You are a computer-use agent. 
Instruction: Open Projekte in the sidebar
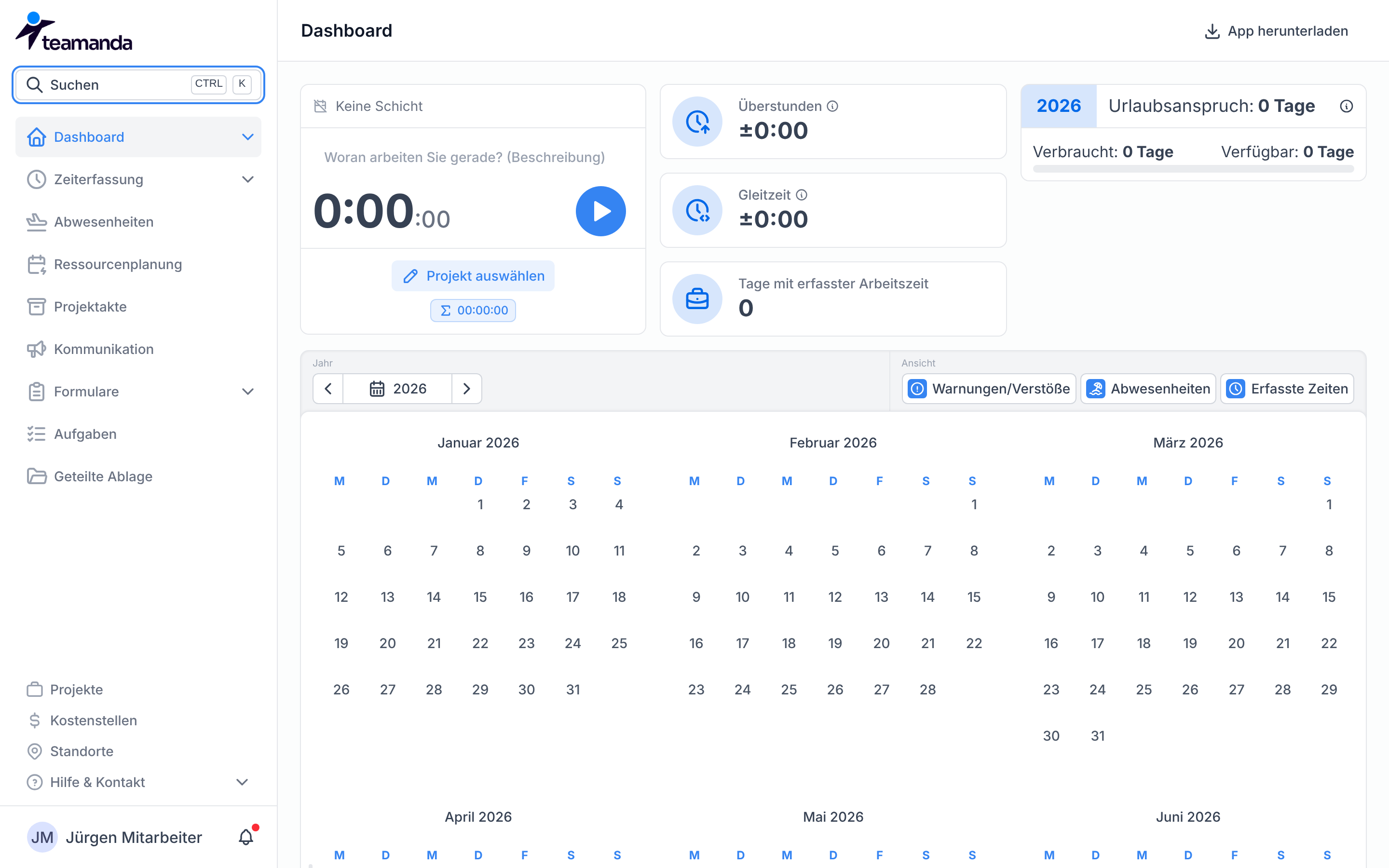(138, 690)
